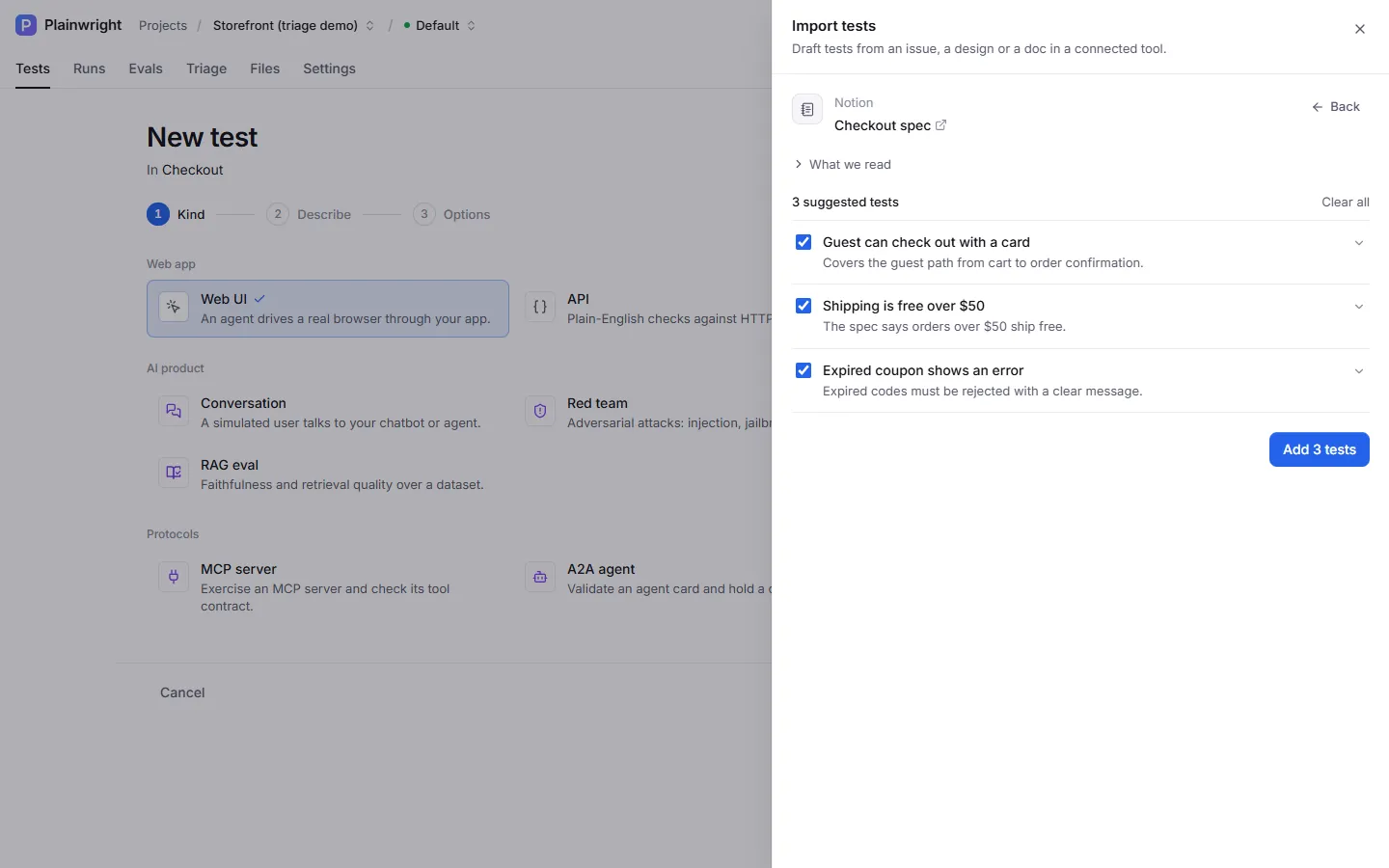Open the Default environment dropdown
The height and width of the screenshot is (868, 1389).
click(440, 25)
